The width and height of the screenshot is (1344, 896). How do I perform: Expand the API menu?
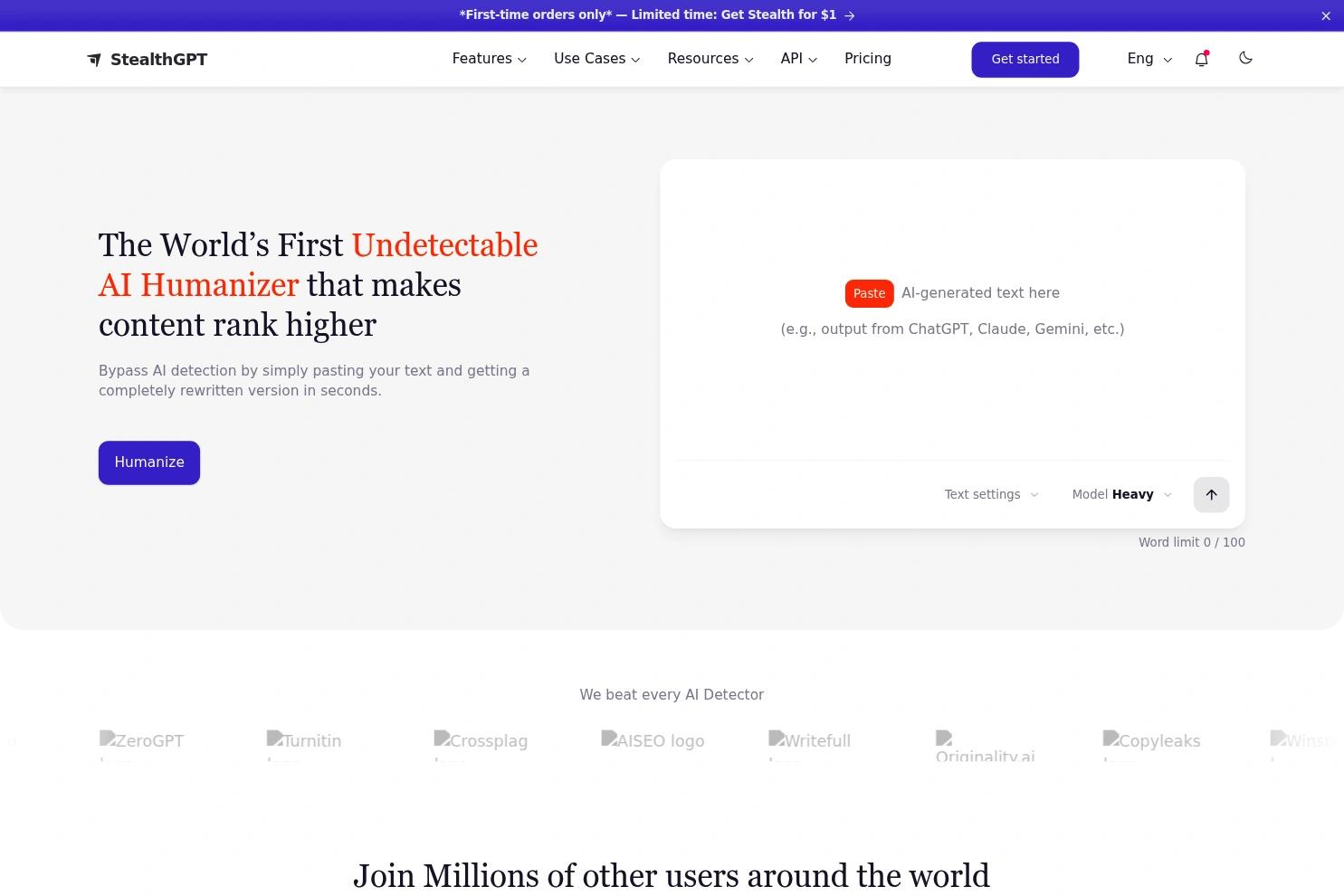tap(799, 59)
